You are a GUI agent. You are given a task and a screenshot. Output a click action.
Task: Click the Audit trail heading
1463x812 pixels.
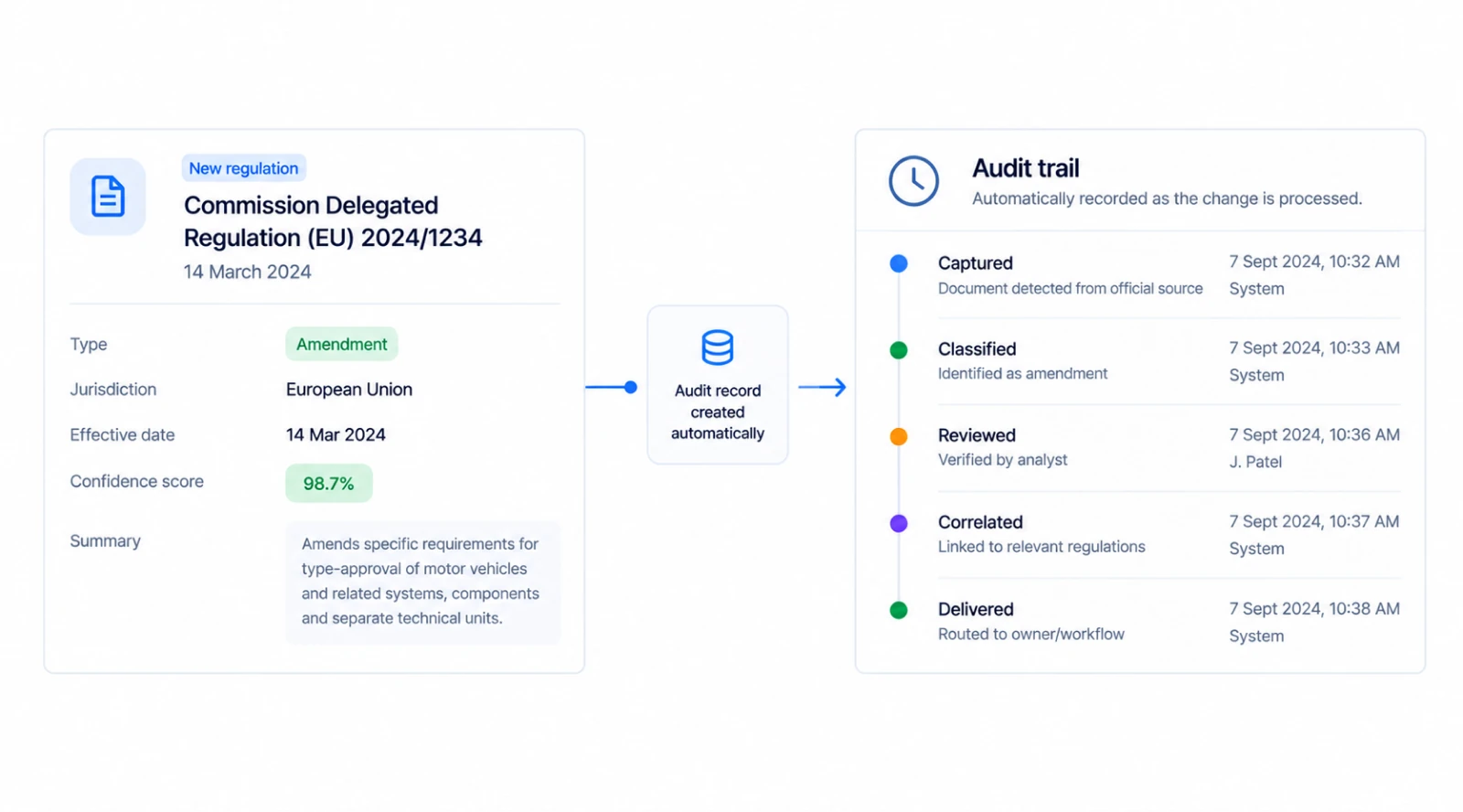(x=1026, y=168)
